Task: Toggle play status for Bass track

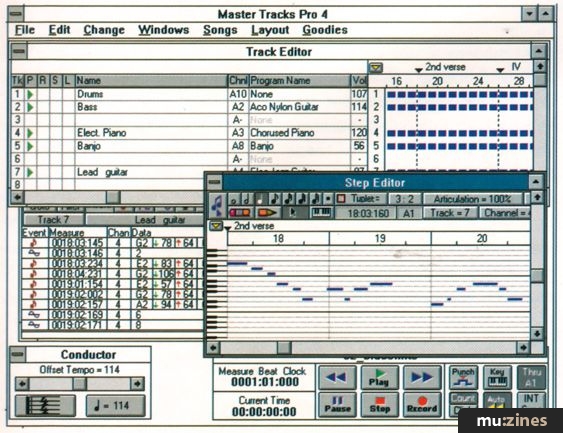Action: (x=31, y=107)
